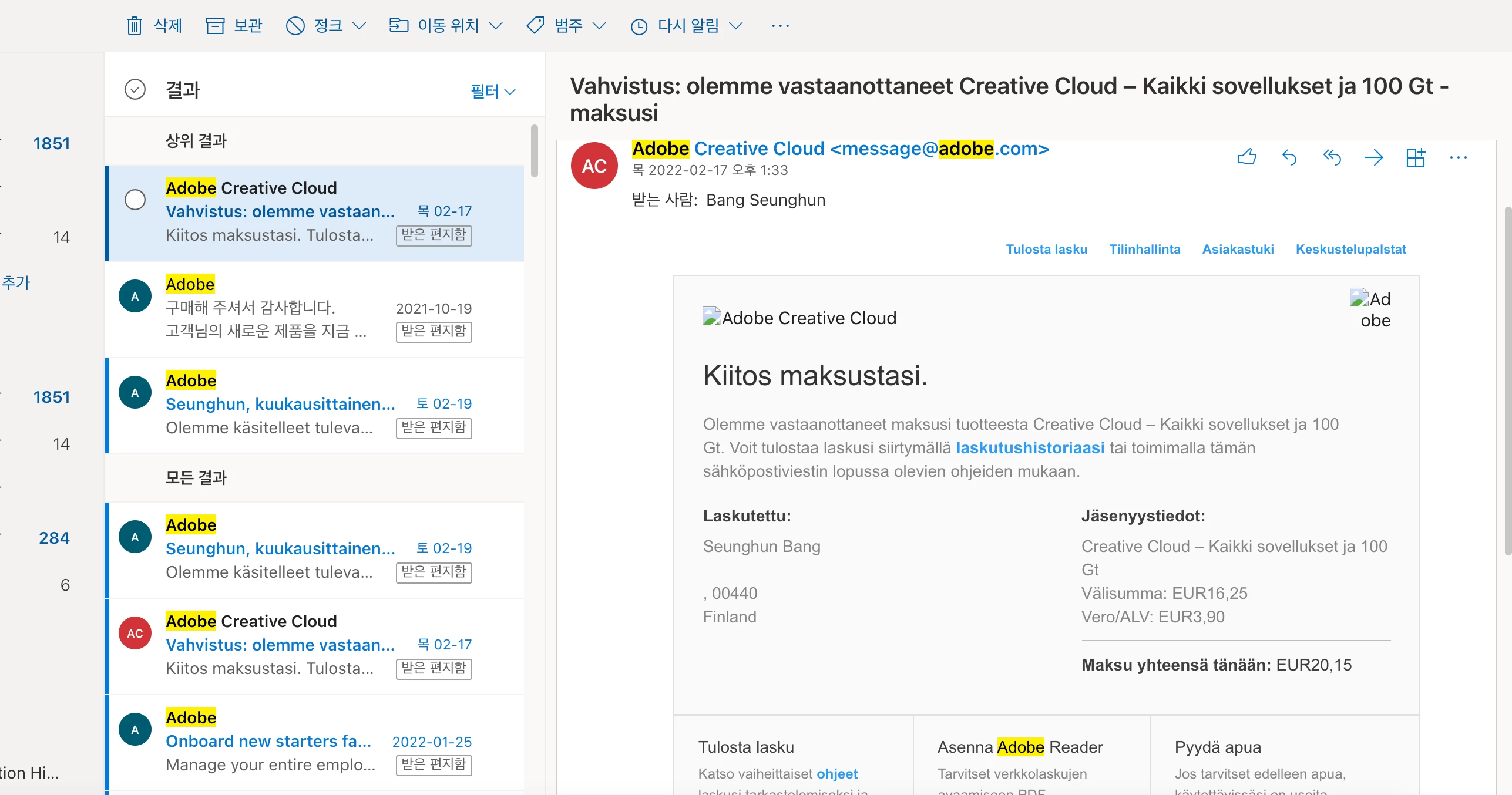Click the Junk (정크) block icon
The height and width of the screenshot is (795, 1512).
[295, 26]
